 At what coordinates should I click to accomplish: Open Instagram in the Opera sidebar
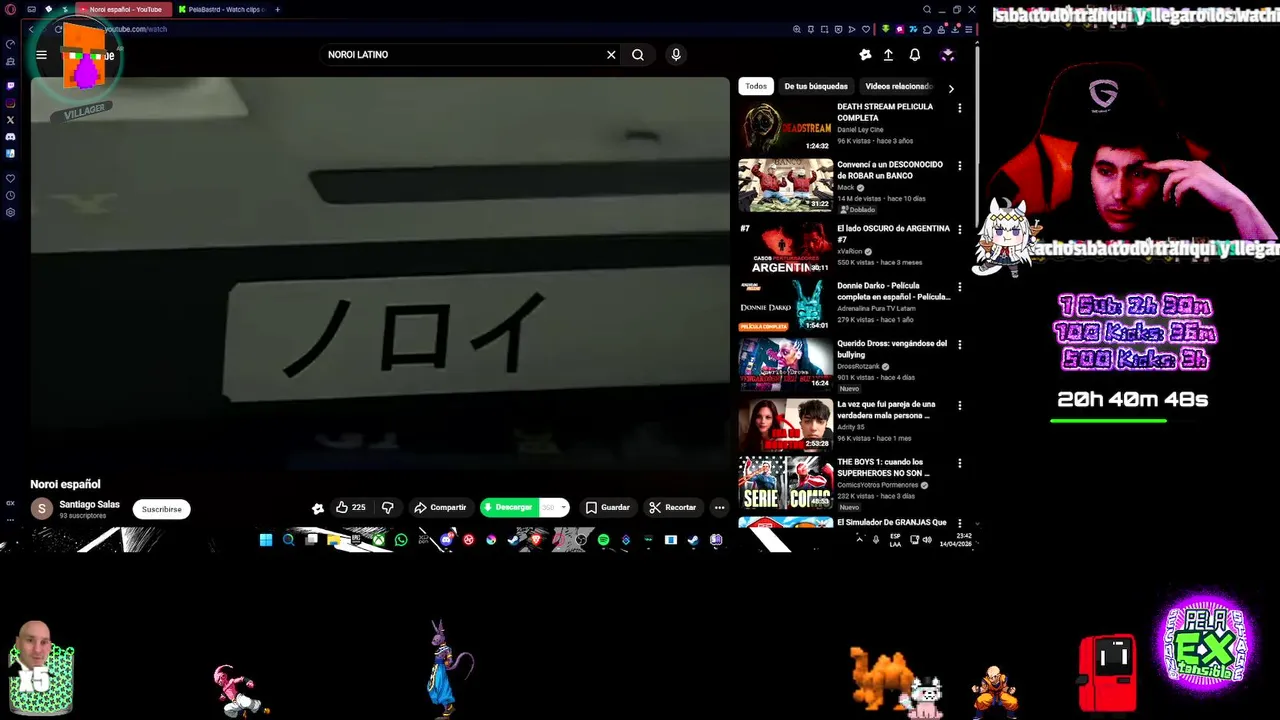click(11, 103)
